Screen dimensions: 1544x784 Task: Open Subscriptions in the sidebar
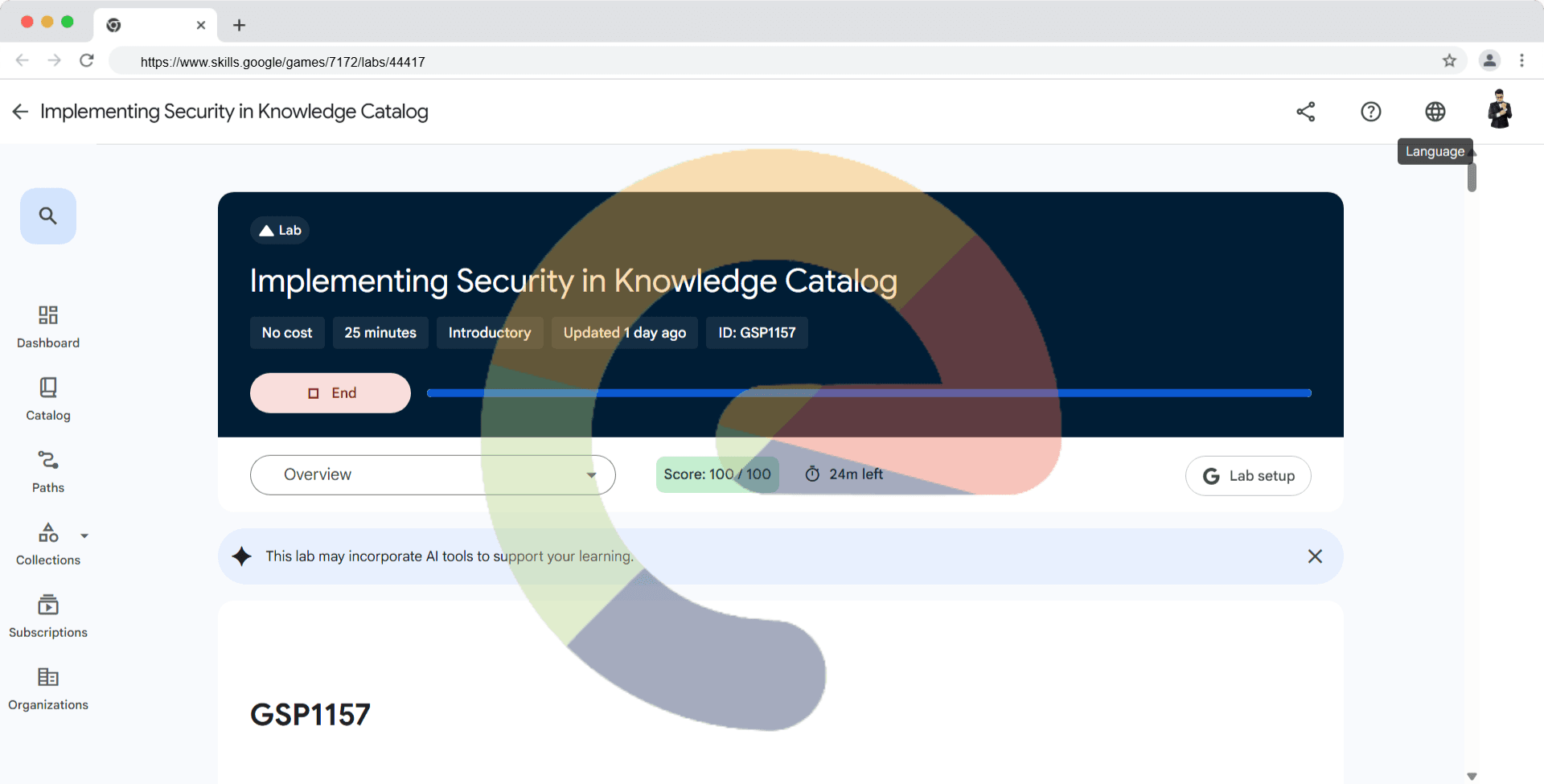(x=48, y=616)
